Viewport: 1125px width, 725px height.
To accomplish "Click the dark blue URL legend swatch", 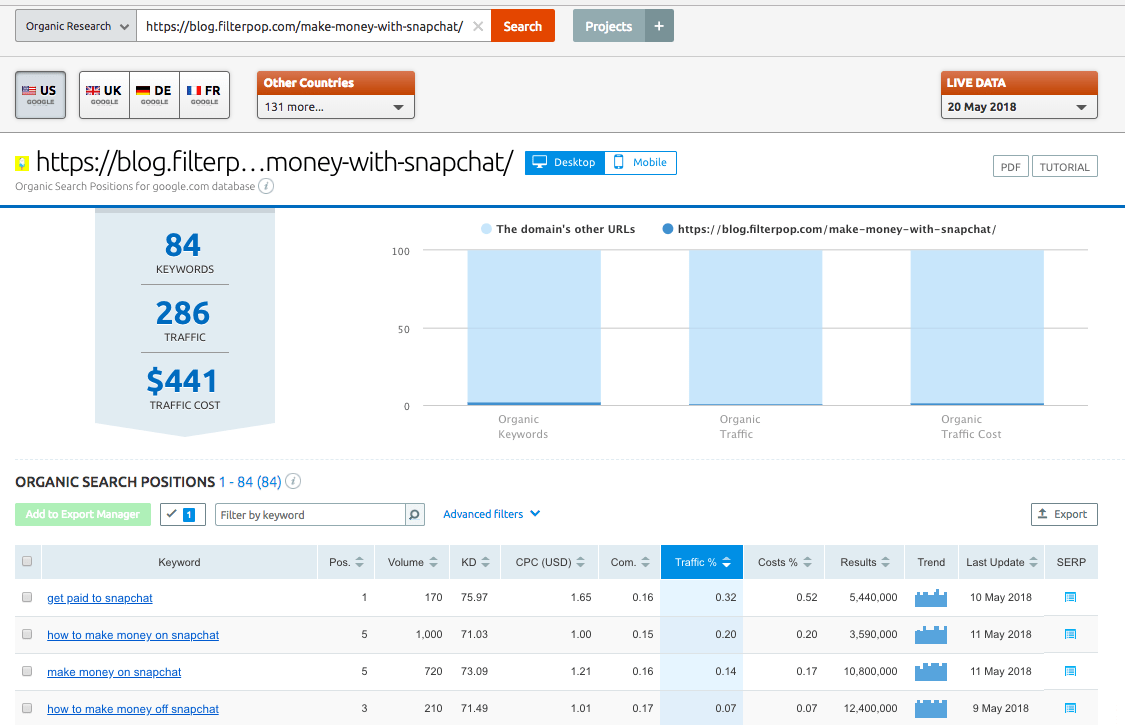I will click(x=668, y=229).
